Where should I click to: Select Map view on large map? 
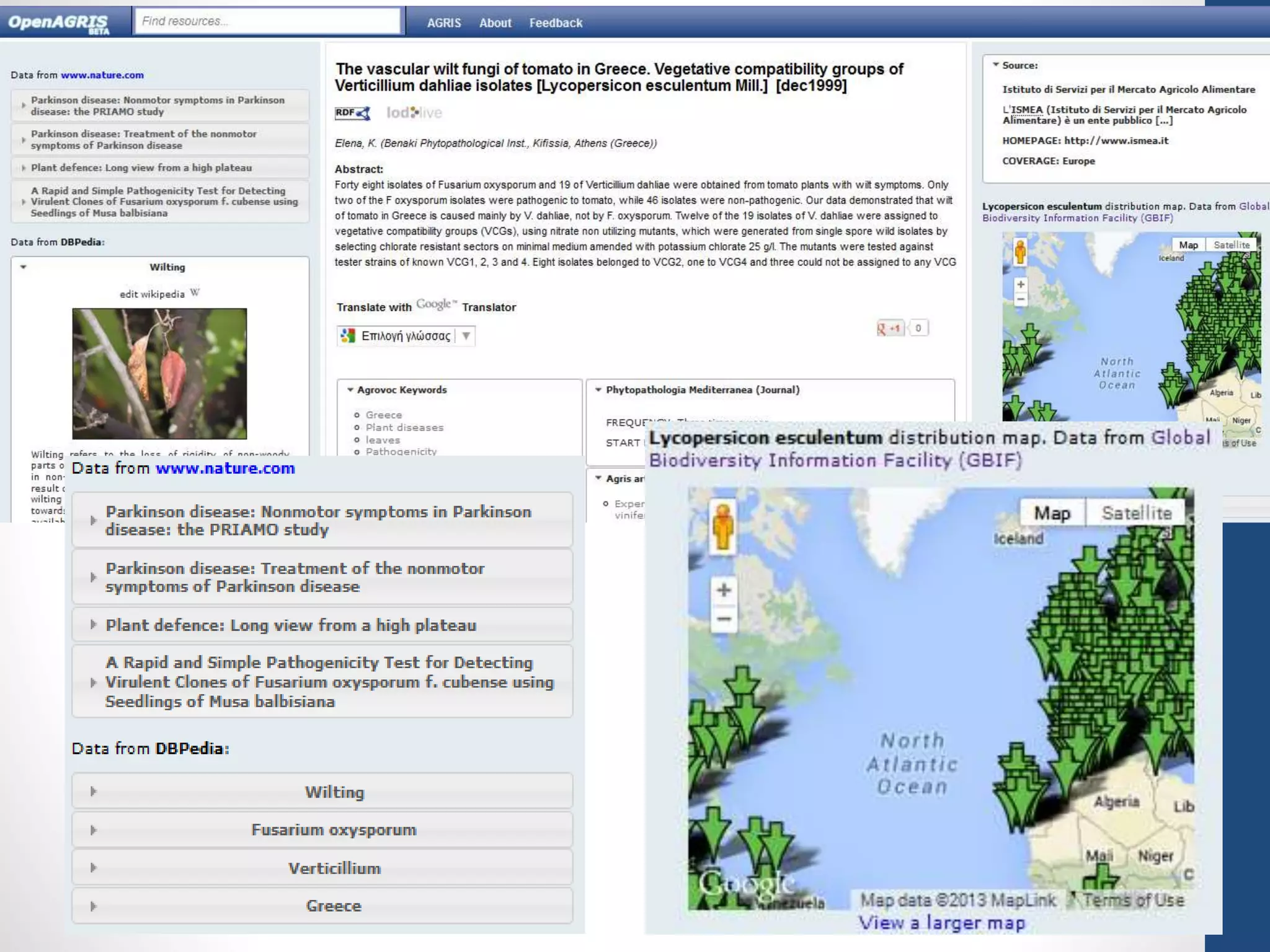click(x=1052, y=513)
